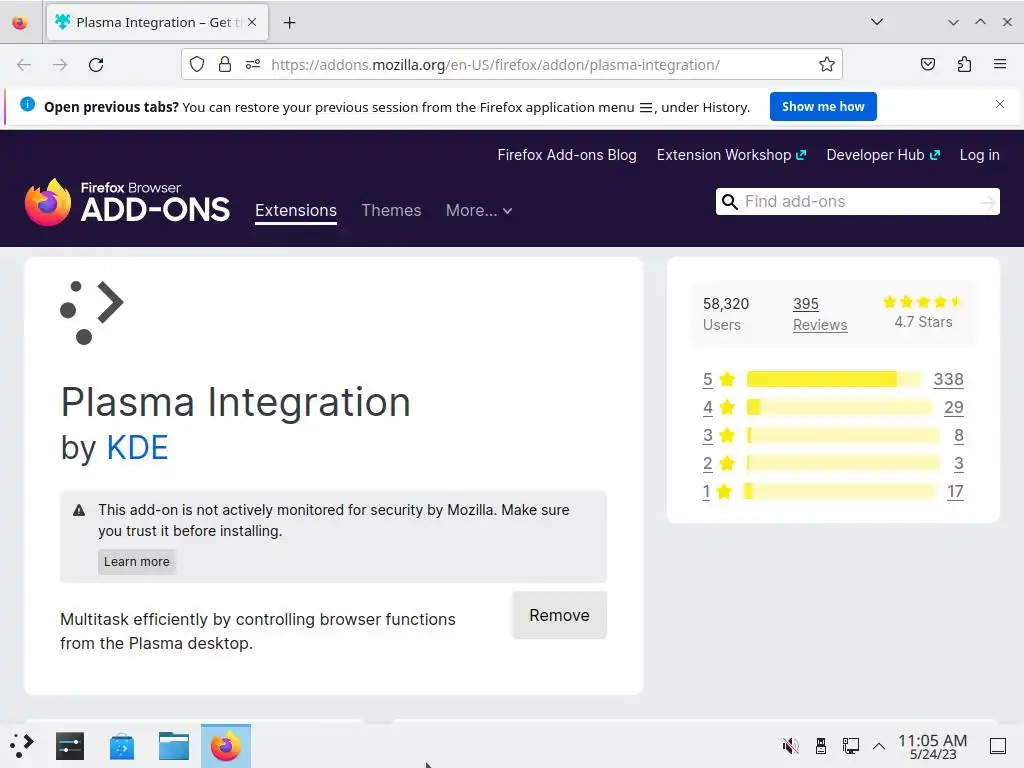
Task: Open site permissions icon in address bar
Action: pyautogui.click(x=253, y=65)
